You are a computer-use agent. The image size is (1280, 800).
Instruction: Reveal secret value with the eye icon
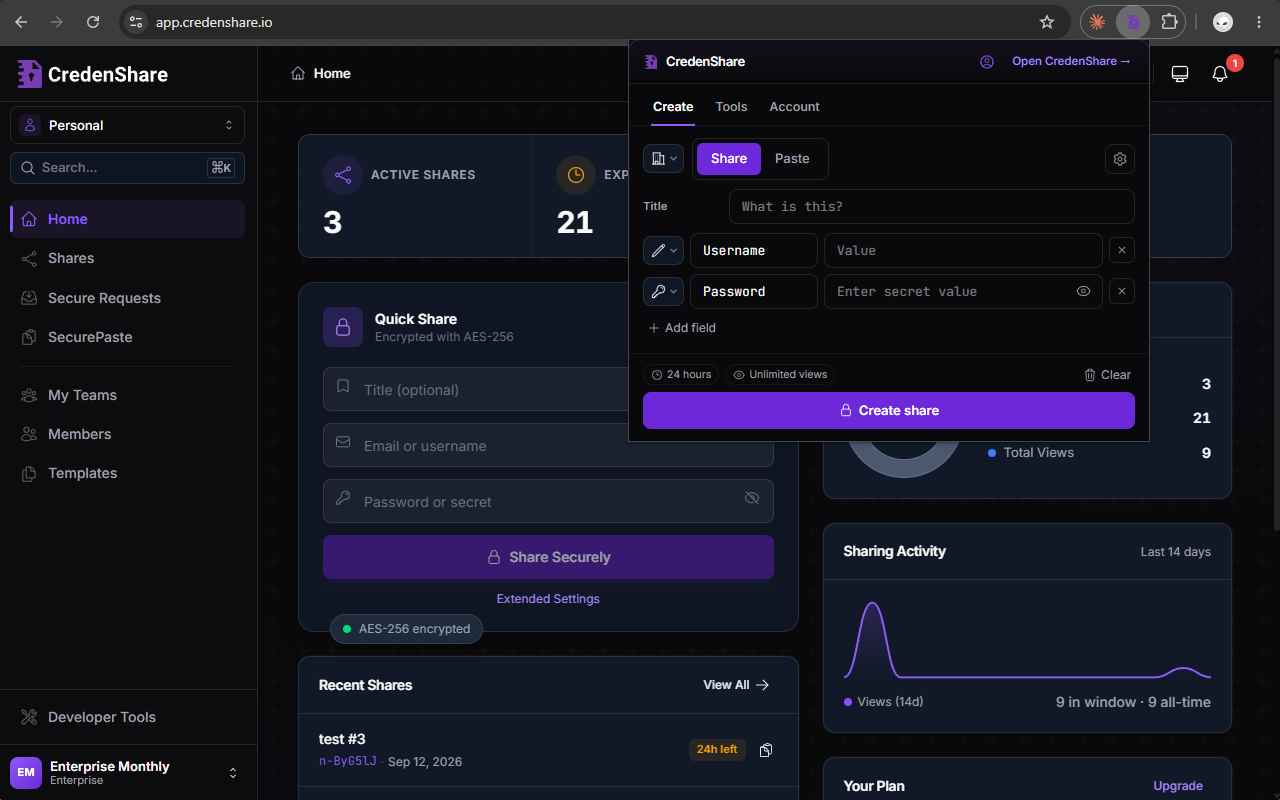click(1083, 291)
